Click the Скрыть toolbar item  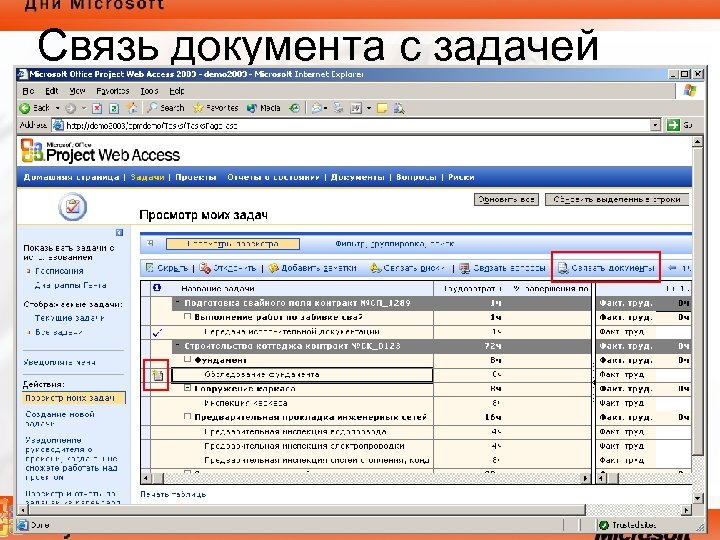pyautogui.click(x=167, y=268)
